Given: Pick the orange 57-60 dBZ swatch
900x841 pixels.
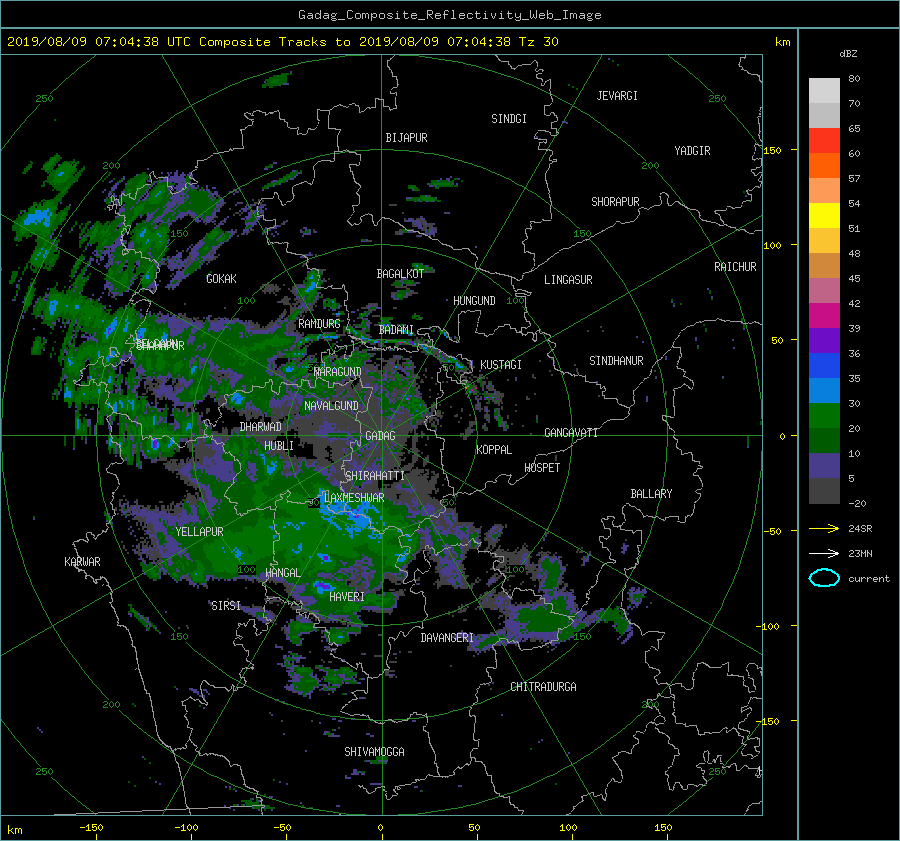Looking at the screenshot, I should [x=824, y=166].
